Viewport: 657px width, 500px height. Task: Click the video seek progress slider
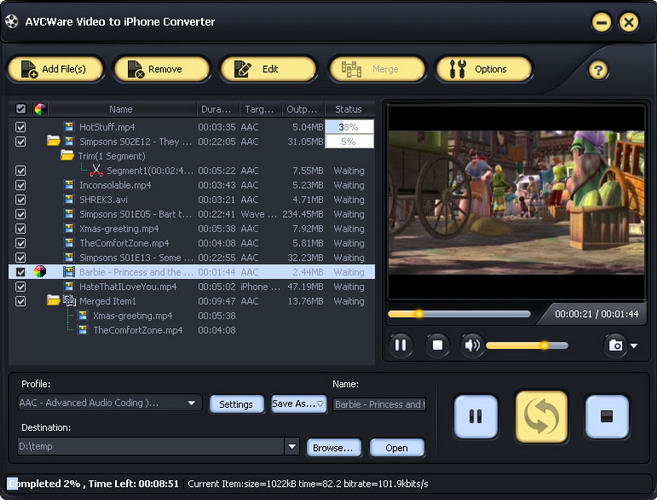(x=459, y=314)
